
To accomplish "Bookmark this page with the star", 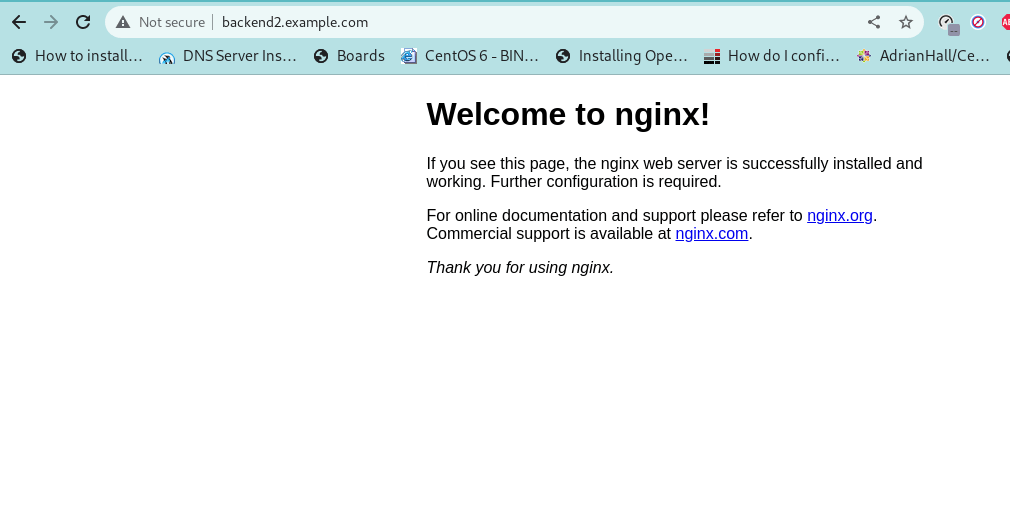I will point(906,23).
